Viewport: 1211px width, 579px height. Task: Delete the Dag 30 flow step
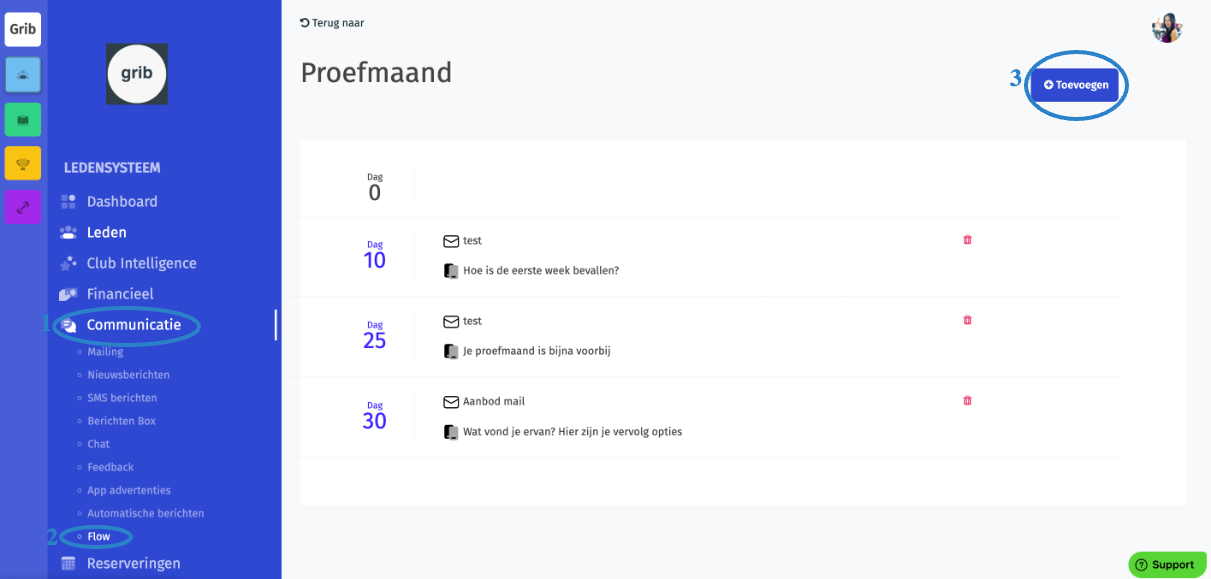[x=967, y=400]
